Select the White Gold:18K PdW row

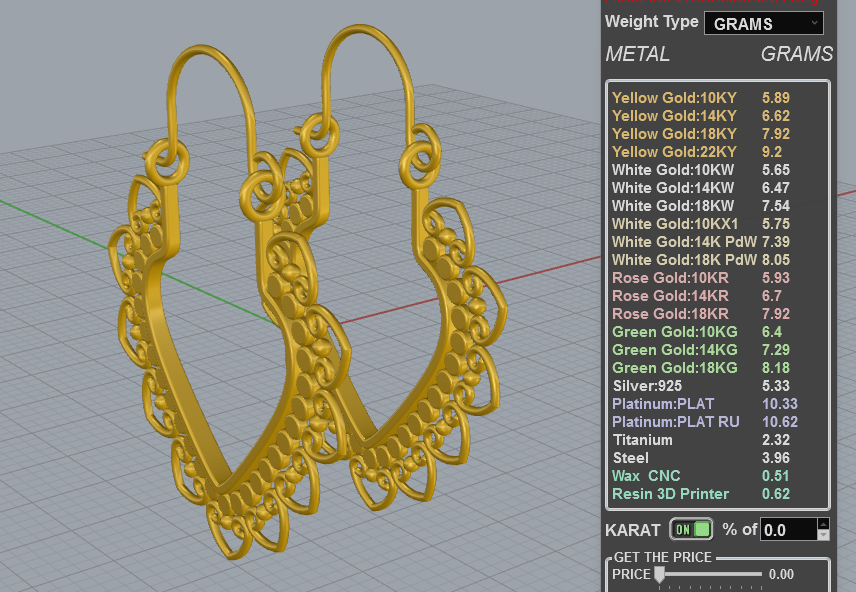718,260
